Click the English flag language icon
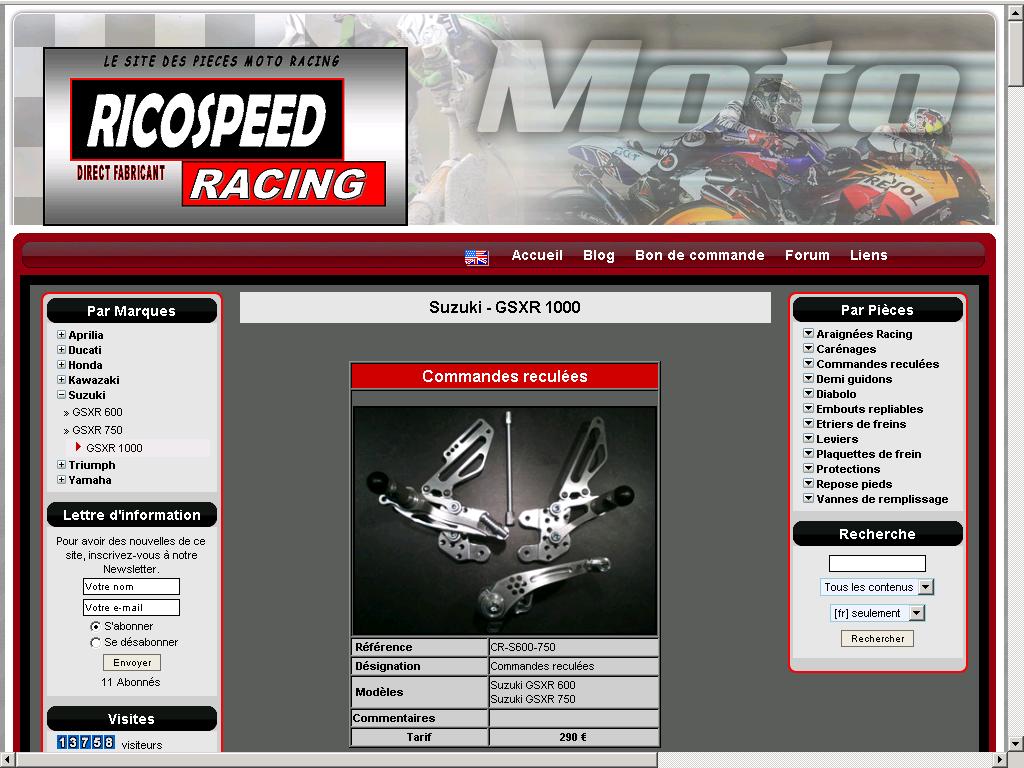The height and width of the screenshot is (768, 1024). coord(476,257)
